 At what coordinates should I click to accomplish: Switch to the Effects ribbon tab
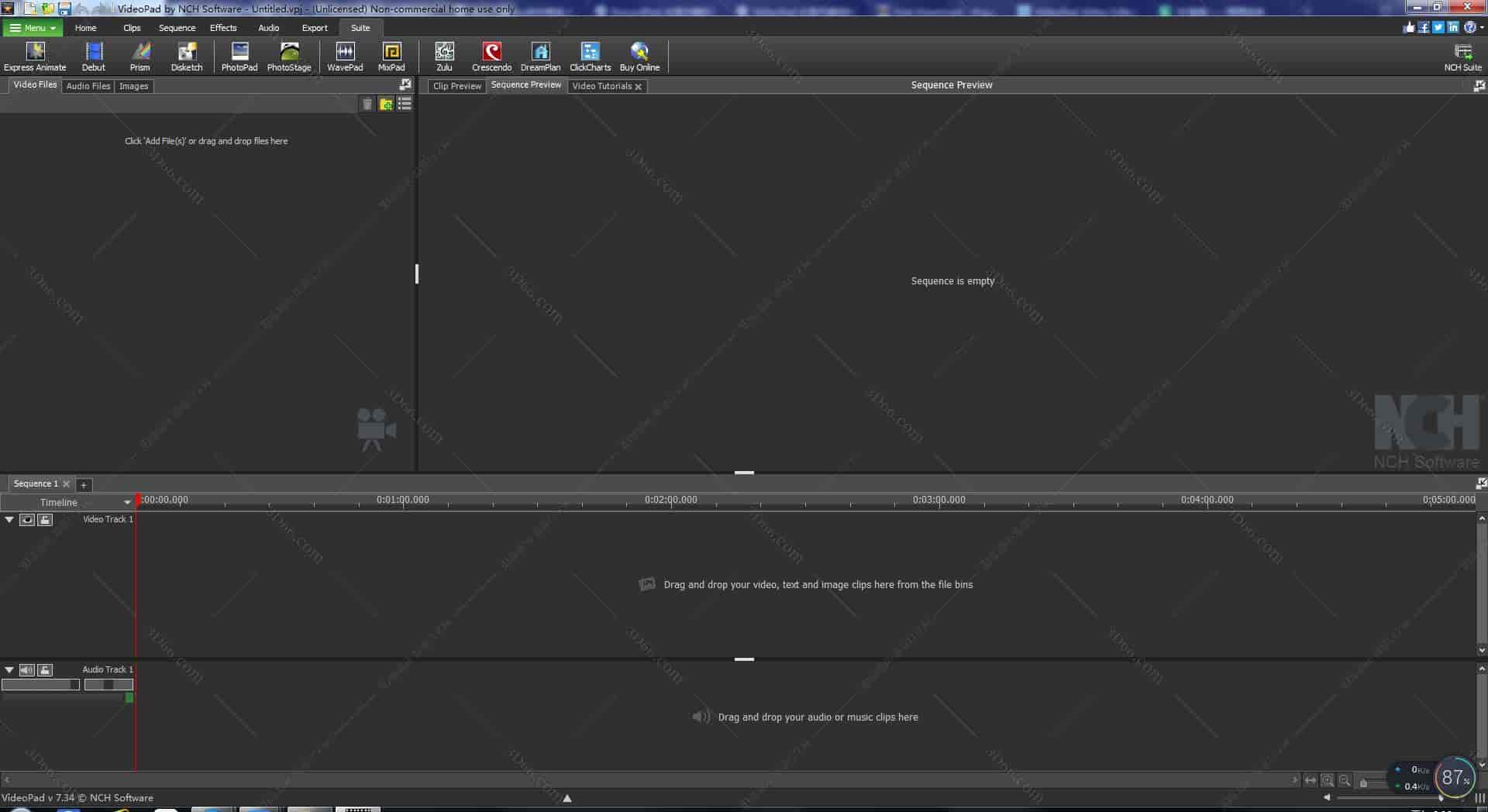(223, 27)
